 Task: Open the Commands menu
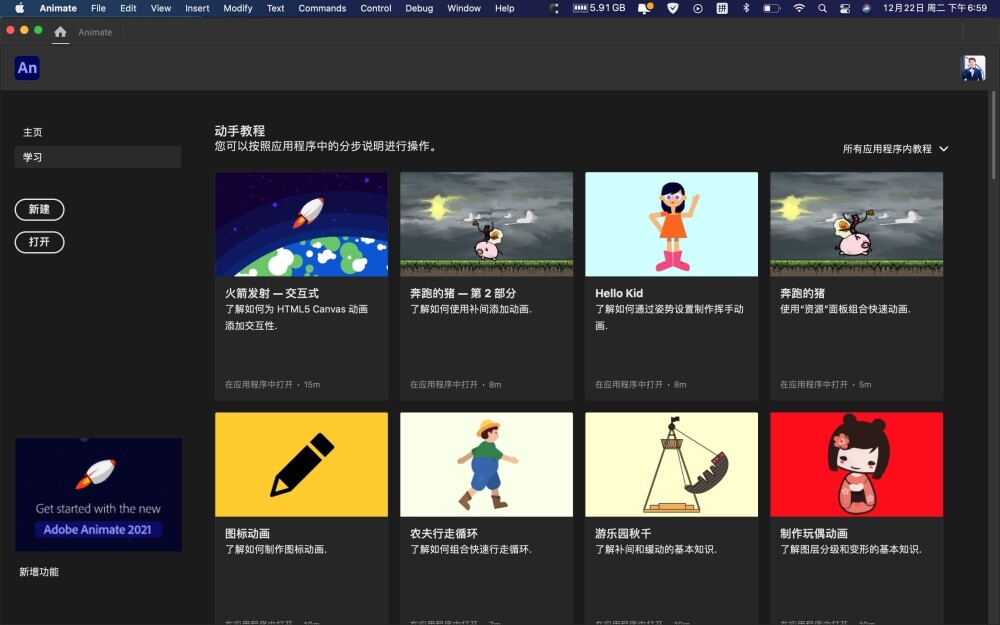[322, 8]
